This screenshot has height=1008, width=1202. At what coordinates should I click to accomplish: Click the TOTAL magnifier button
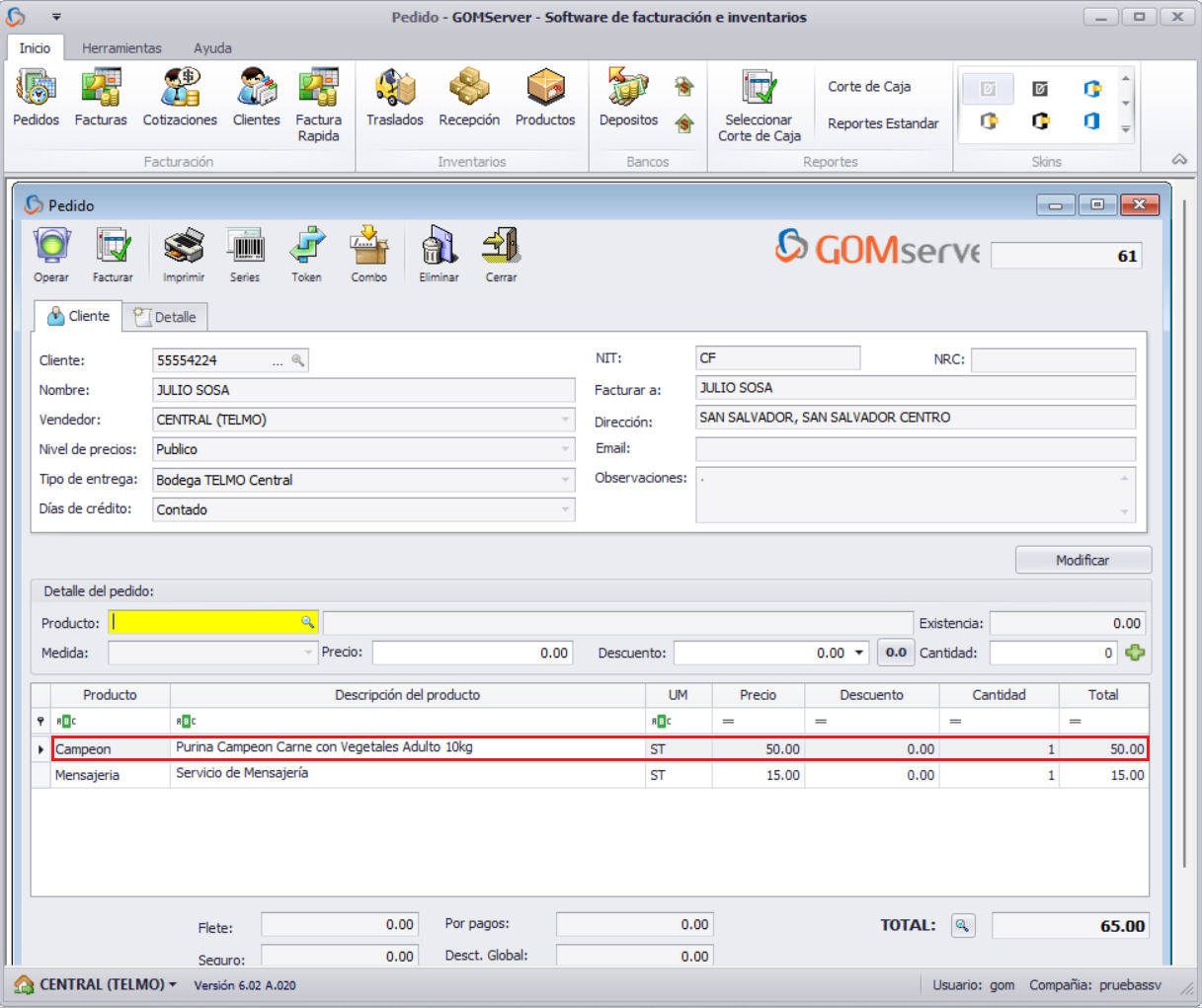click(x=963, y=926)
